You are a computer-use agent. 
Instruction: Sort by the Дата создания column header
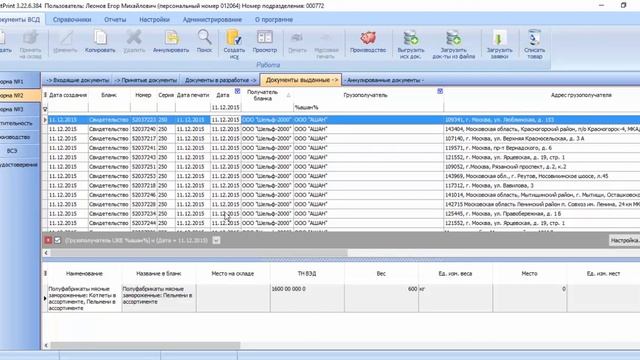(68, 95)
